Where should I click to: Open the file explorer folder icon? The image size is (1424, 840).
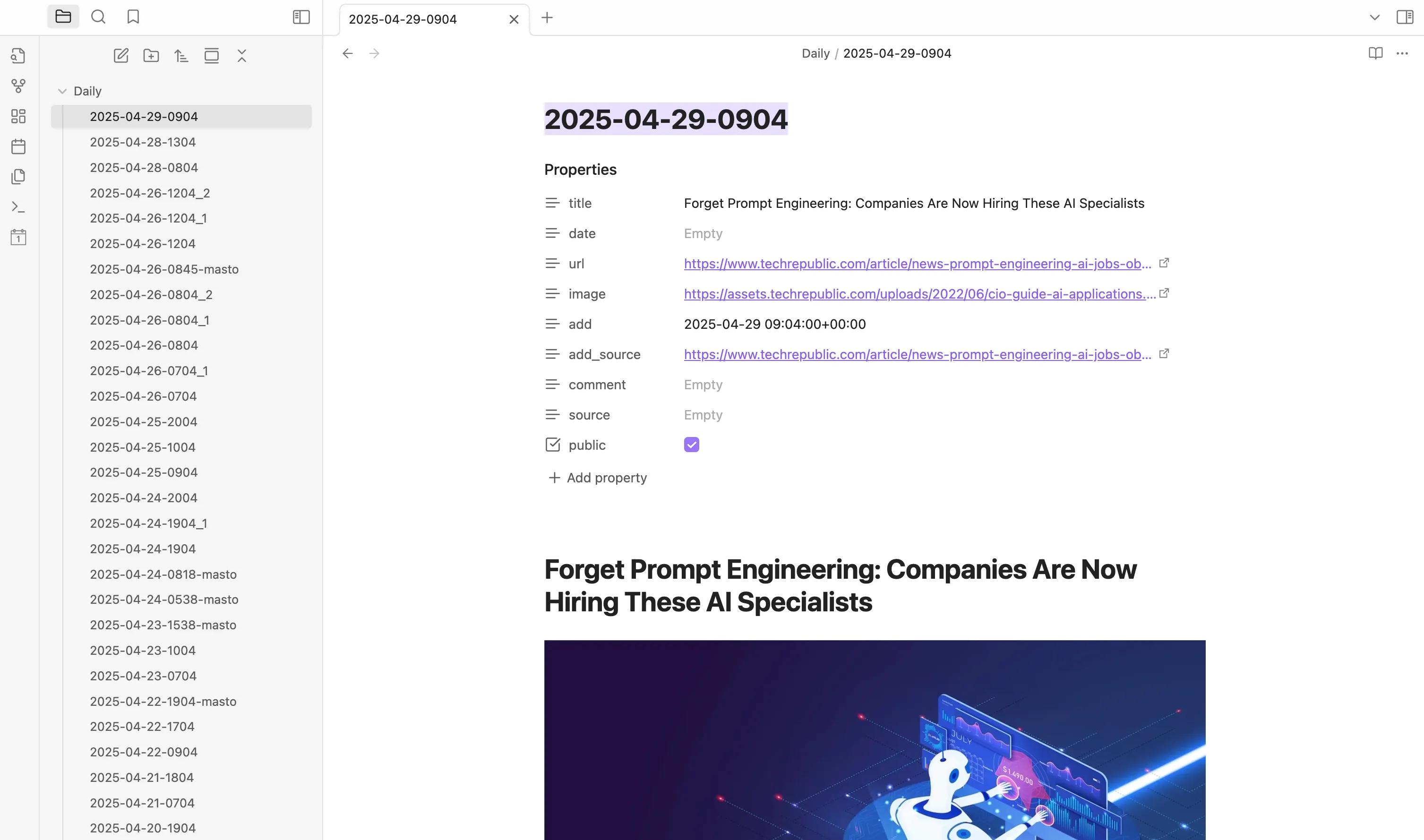[63, 17]
